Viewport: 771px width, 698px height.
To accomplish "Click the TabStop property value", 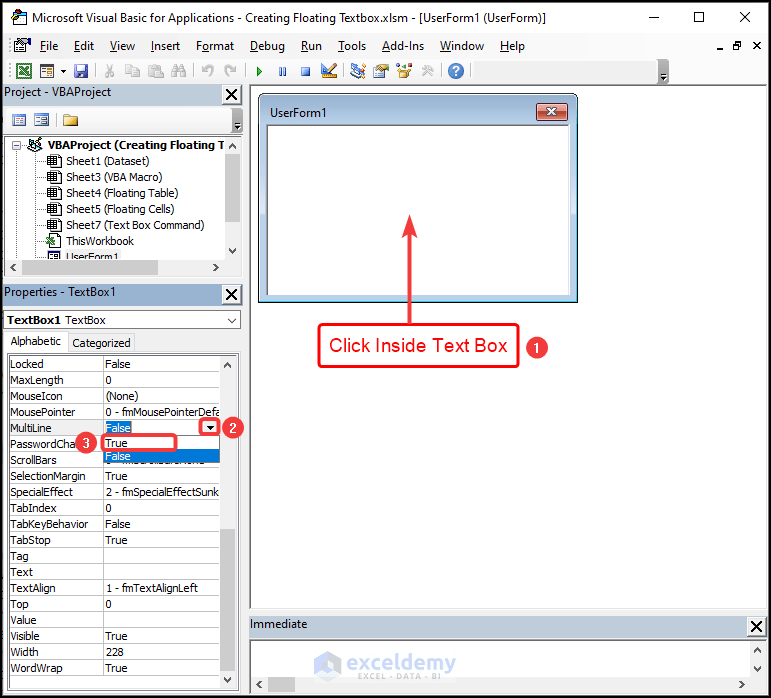I will coord(161,540).
